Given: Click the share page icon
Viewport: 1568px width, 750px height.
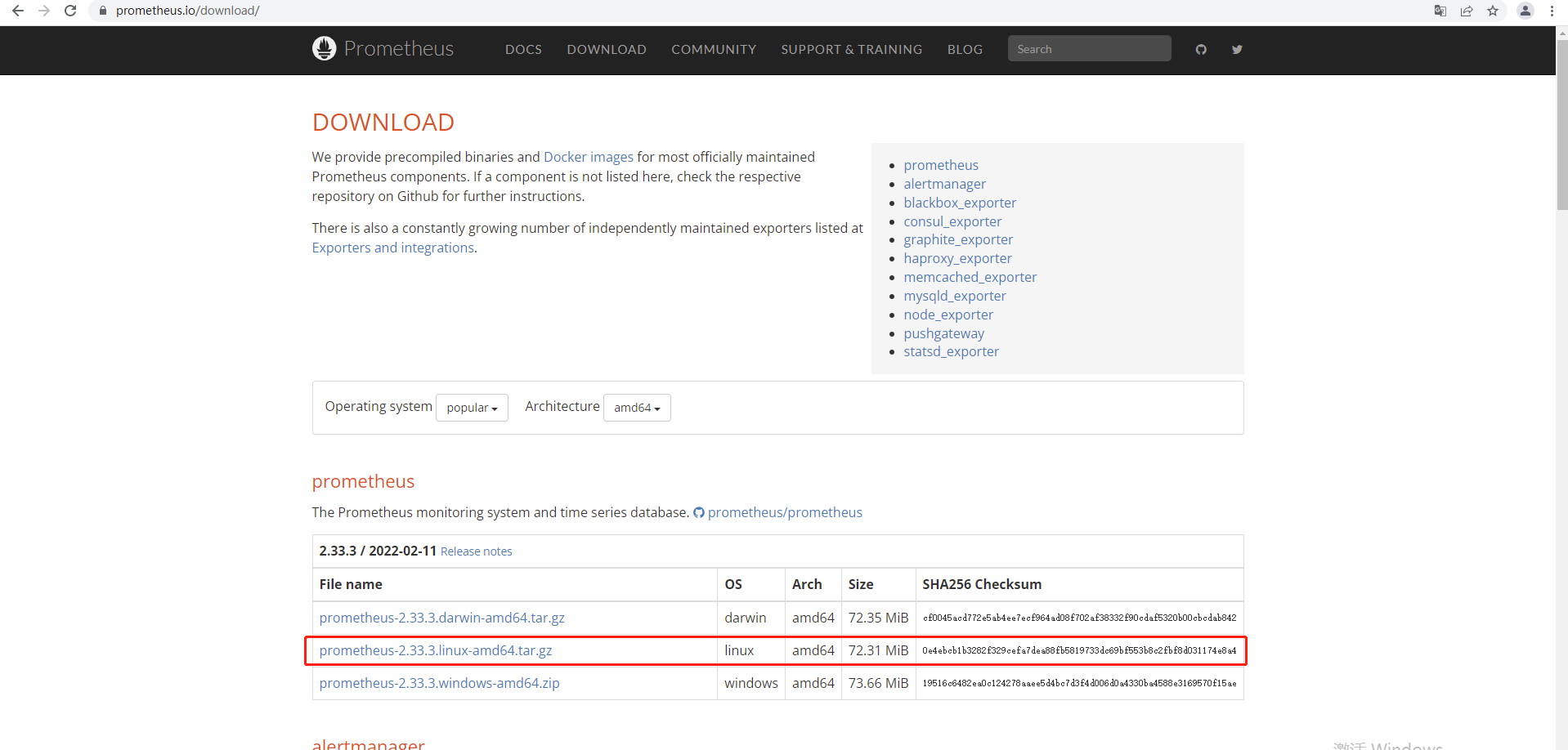Looking at the screenshot, I should coord(1467,11).
